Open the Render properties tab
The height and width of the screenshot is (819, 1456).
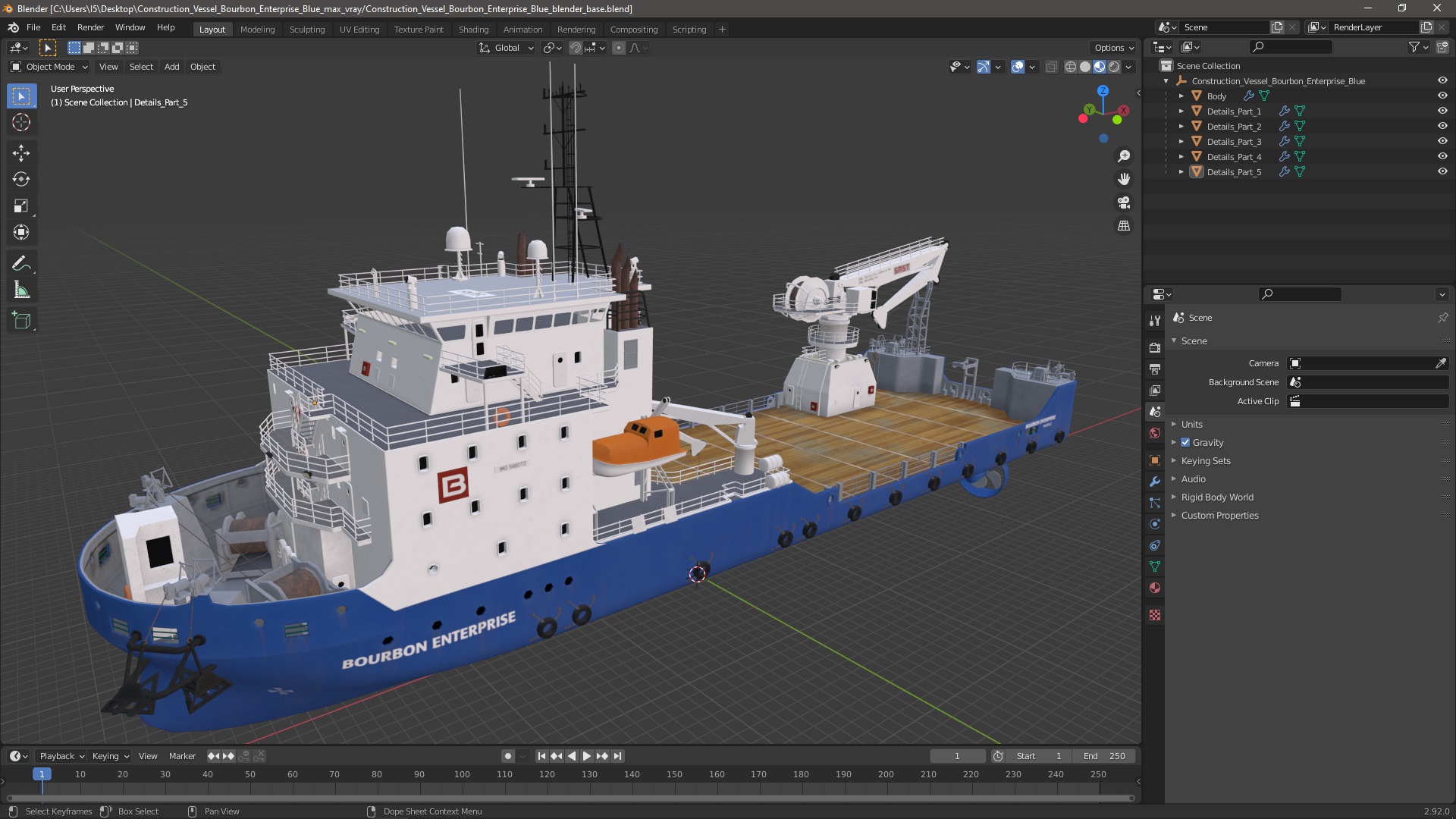pos(1155,347)
